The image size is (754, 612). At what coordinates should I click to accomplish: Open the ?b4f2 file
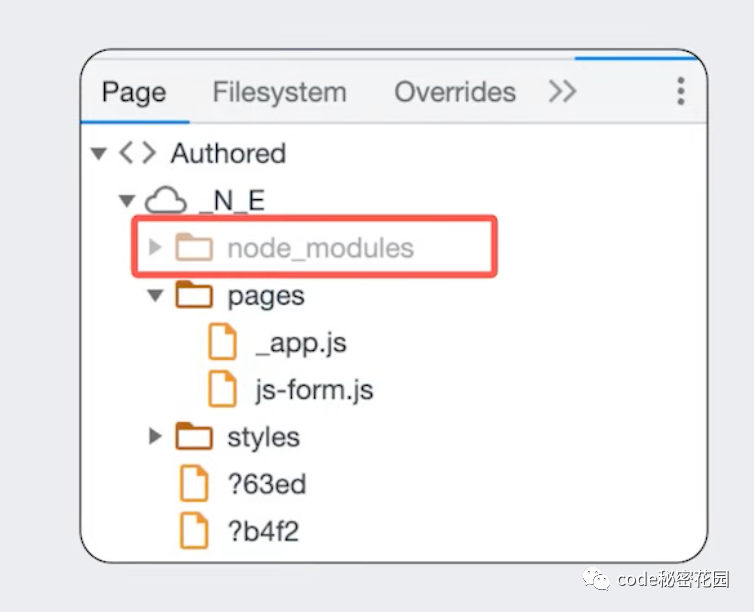point(263,531)
